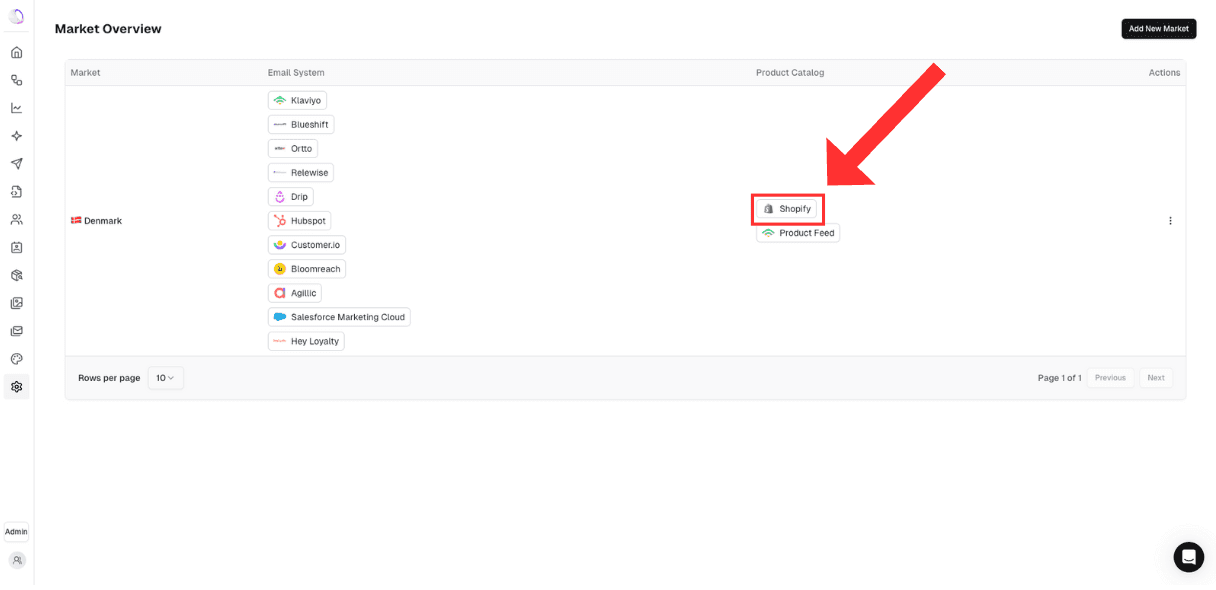Select the Blueshift email system tag
Image resolution: width=1216 pixels, height=590 pixels.
(301, 125)
